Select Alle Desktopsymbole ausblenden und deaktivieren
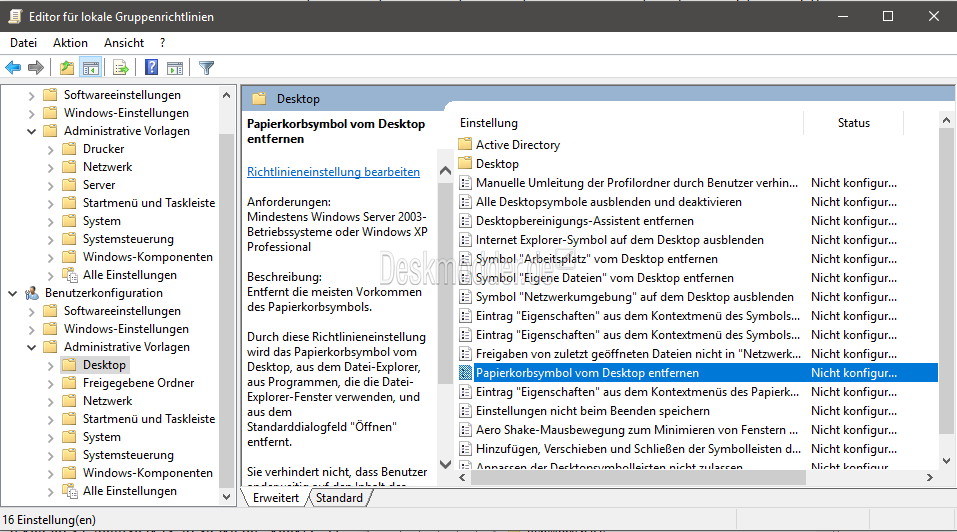This screenshot has width=957, height=532. tap(609, 202)
